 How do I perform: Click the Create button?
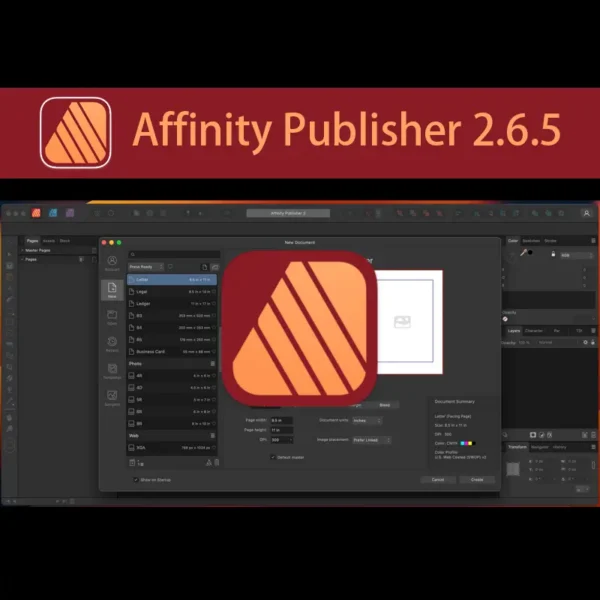coord(477,479)
